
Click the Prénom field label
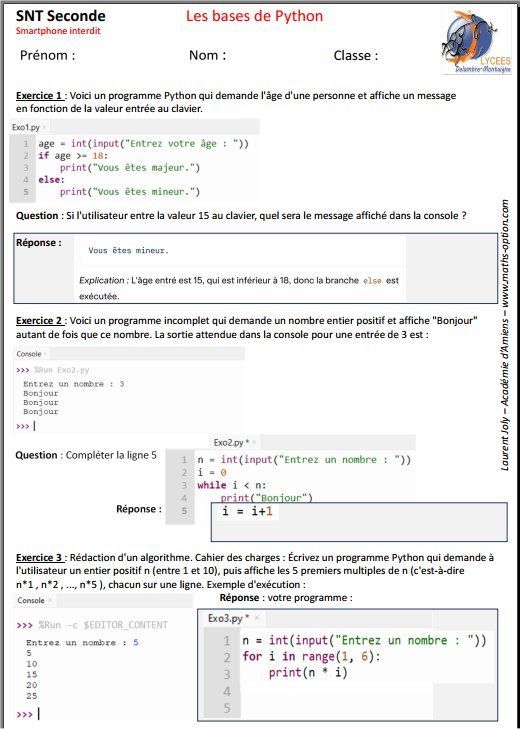pos(47,55)
